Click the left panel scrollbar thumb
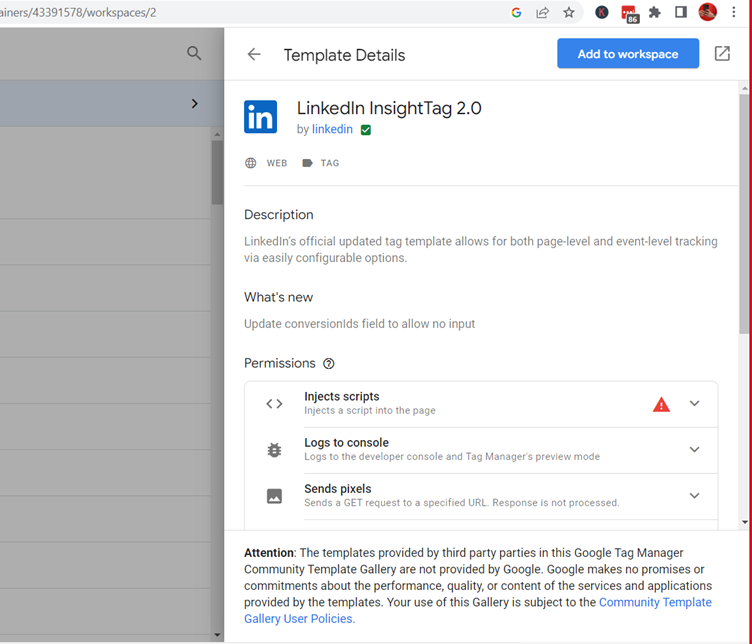Screen dimensions: 752x644 (x=217, y=172)
